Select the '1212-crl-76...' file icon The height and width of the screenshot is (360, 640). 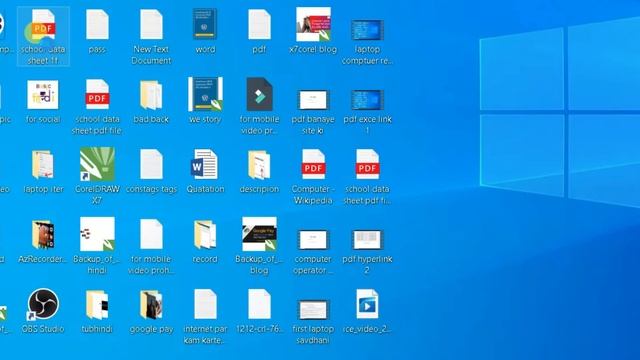point(259,304)
